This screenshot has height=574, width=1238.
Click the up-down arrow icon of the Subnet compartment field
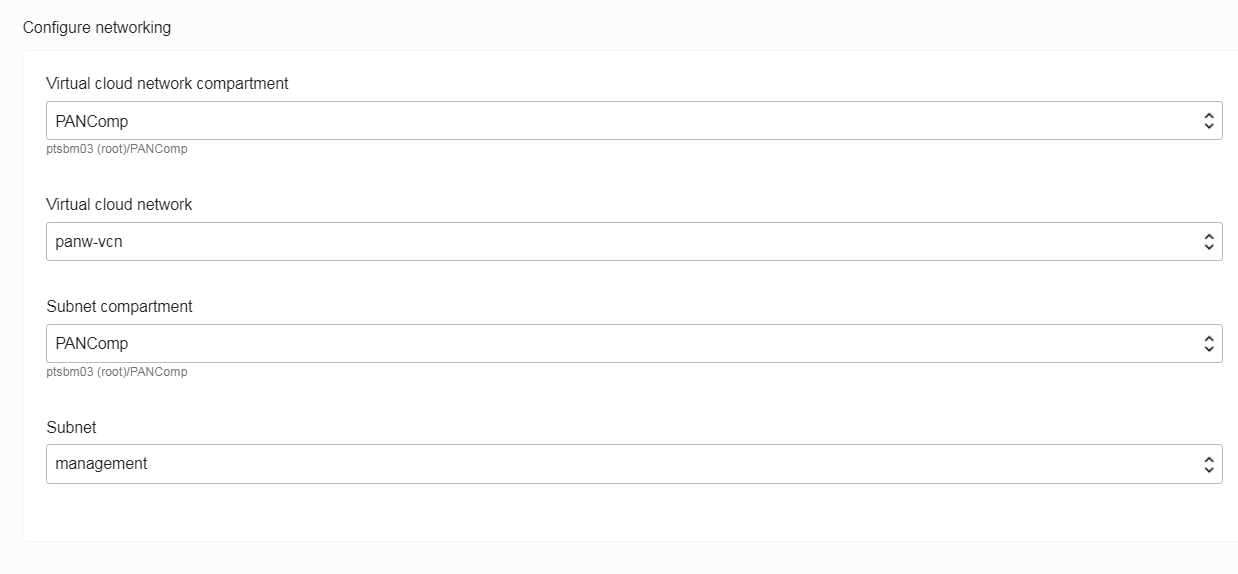[x=1208, y=343]
